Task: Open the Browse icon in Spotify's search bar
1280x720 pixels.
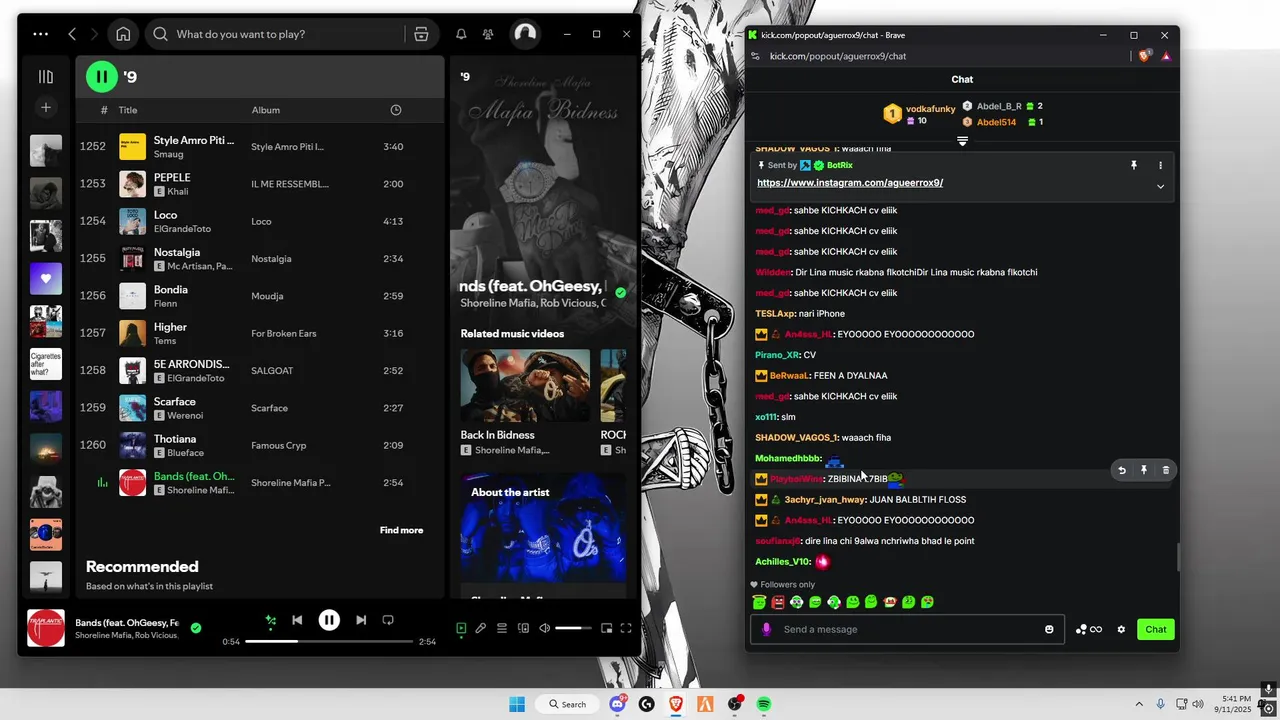Action: point(421,34)
